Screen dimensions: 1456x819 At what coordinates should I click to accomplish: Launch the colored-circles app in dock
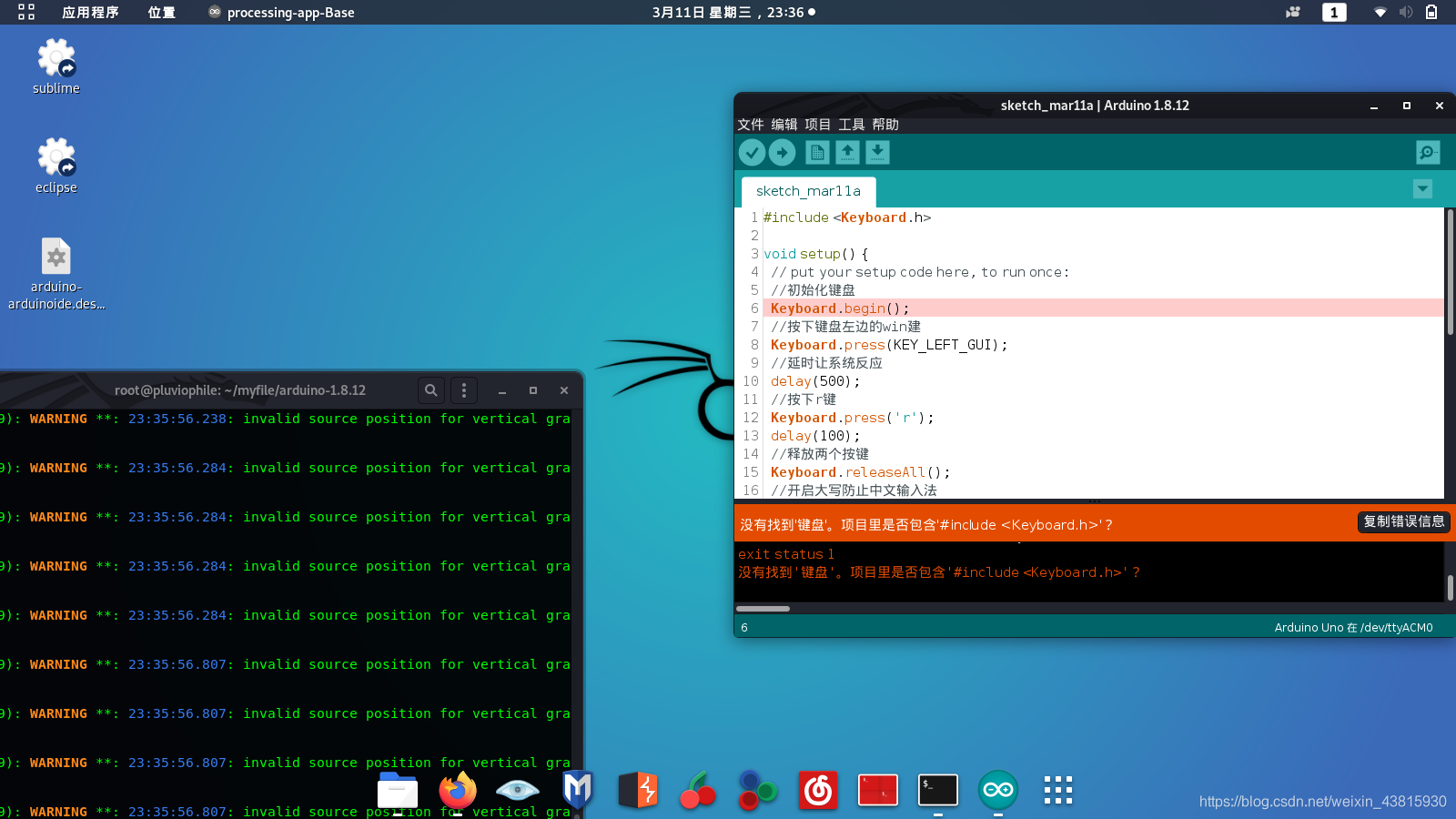click(x=757, y=790)
